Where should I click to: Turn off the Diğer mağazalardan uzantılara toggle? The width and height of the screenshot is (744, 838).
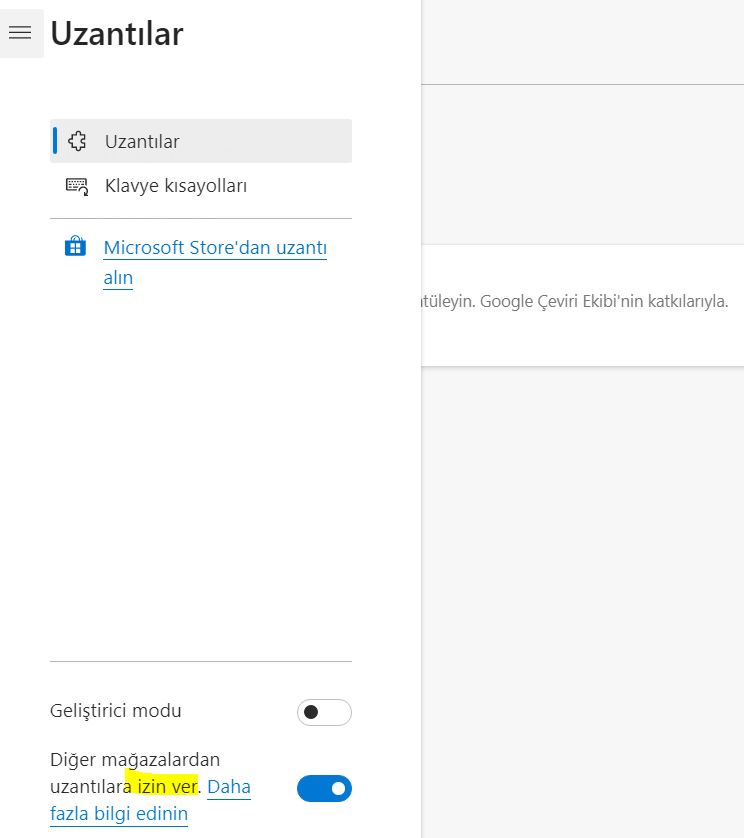pos(324,789)
